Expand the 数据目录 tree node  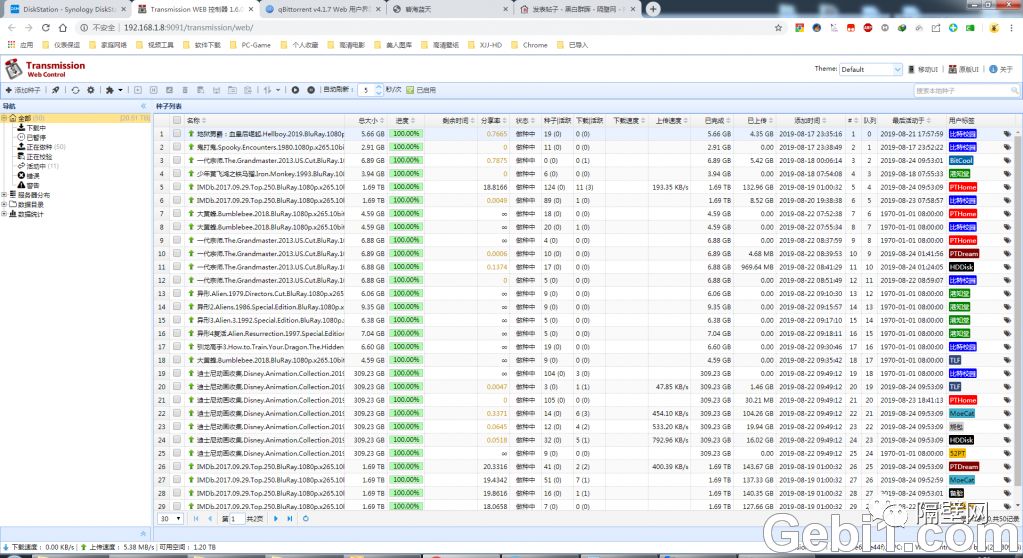tap(4, 204)
